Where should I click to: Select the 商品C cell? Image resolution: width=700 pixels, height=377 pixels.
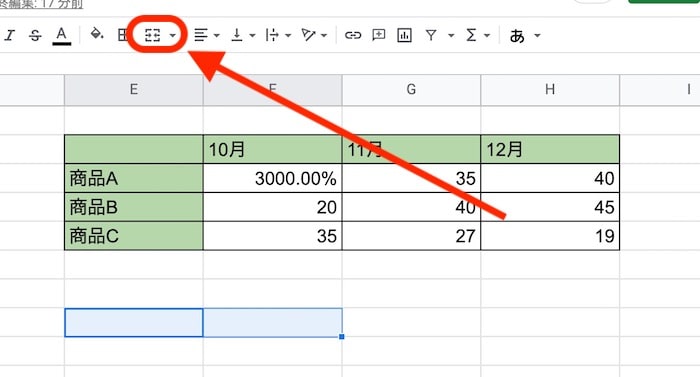(133, 236)
